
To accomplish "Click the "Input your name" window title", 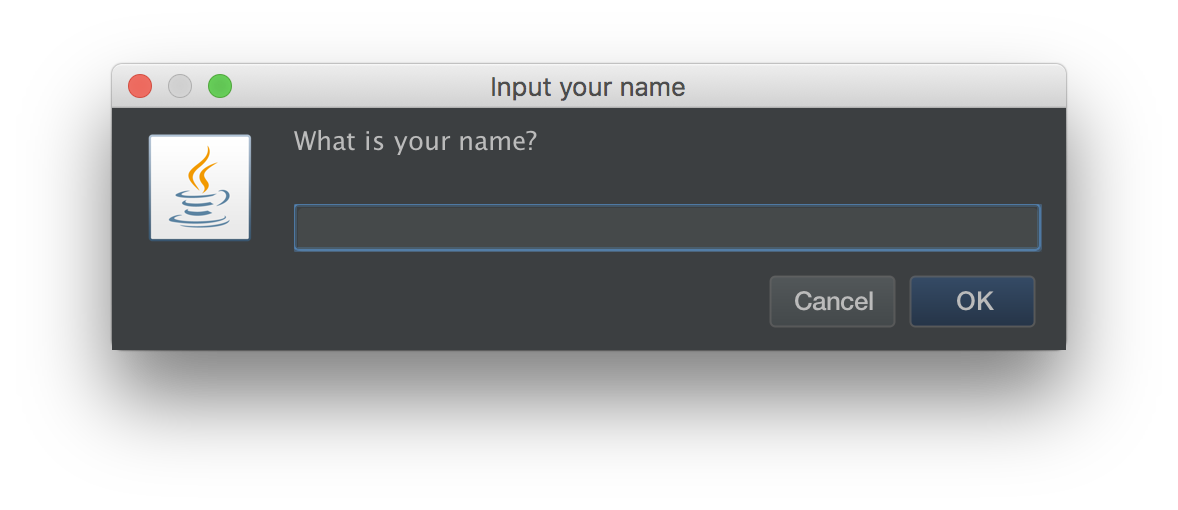I will 588,87.
